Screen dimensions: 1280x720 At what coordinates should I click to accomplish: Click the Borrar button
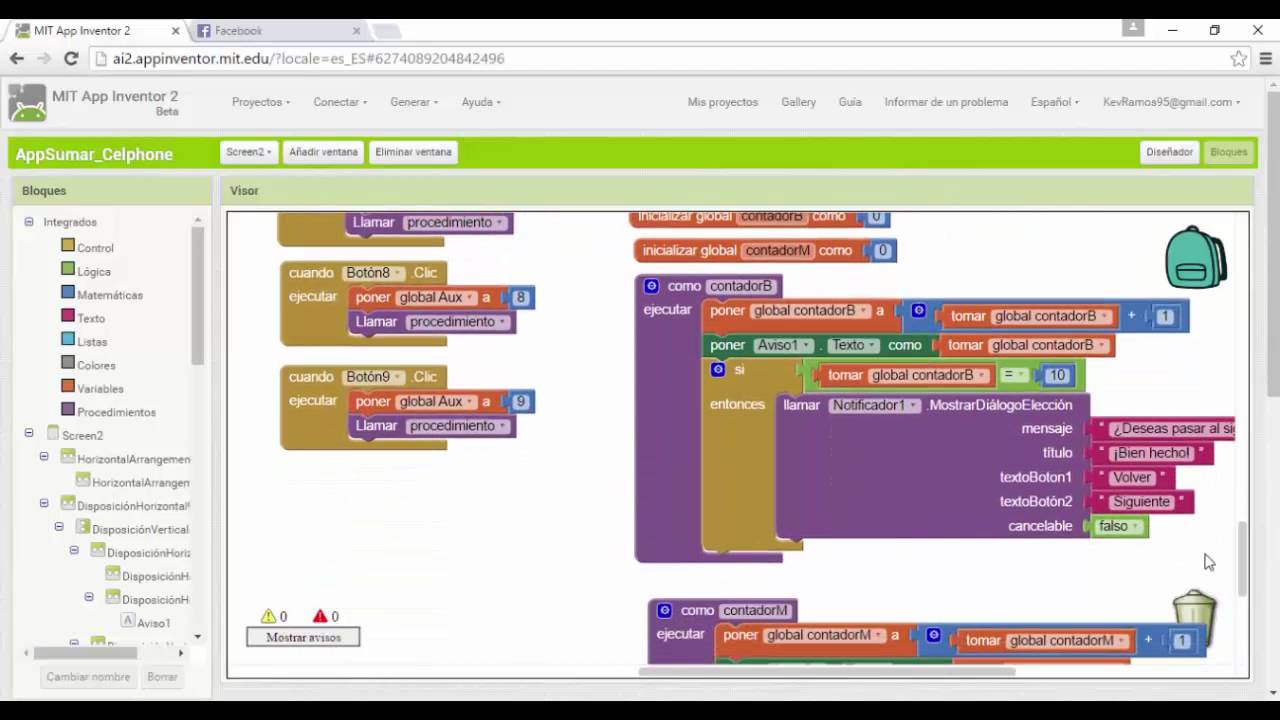coord(162,677)
